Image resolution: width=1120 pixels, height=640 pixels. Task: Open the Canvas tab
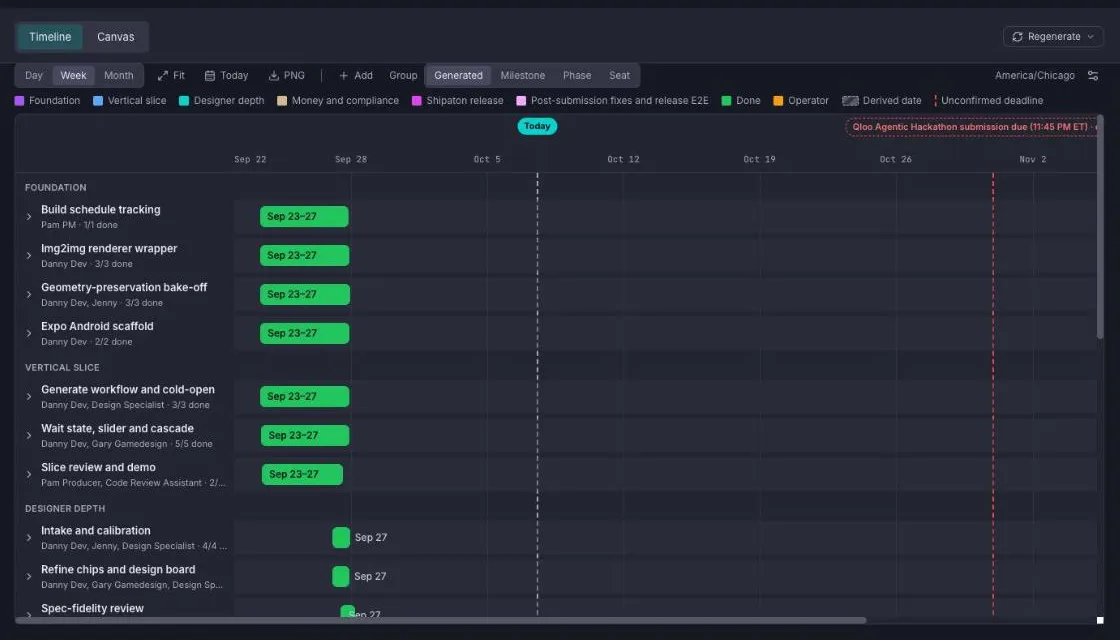(x=116, y=36)
